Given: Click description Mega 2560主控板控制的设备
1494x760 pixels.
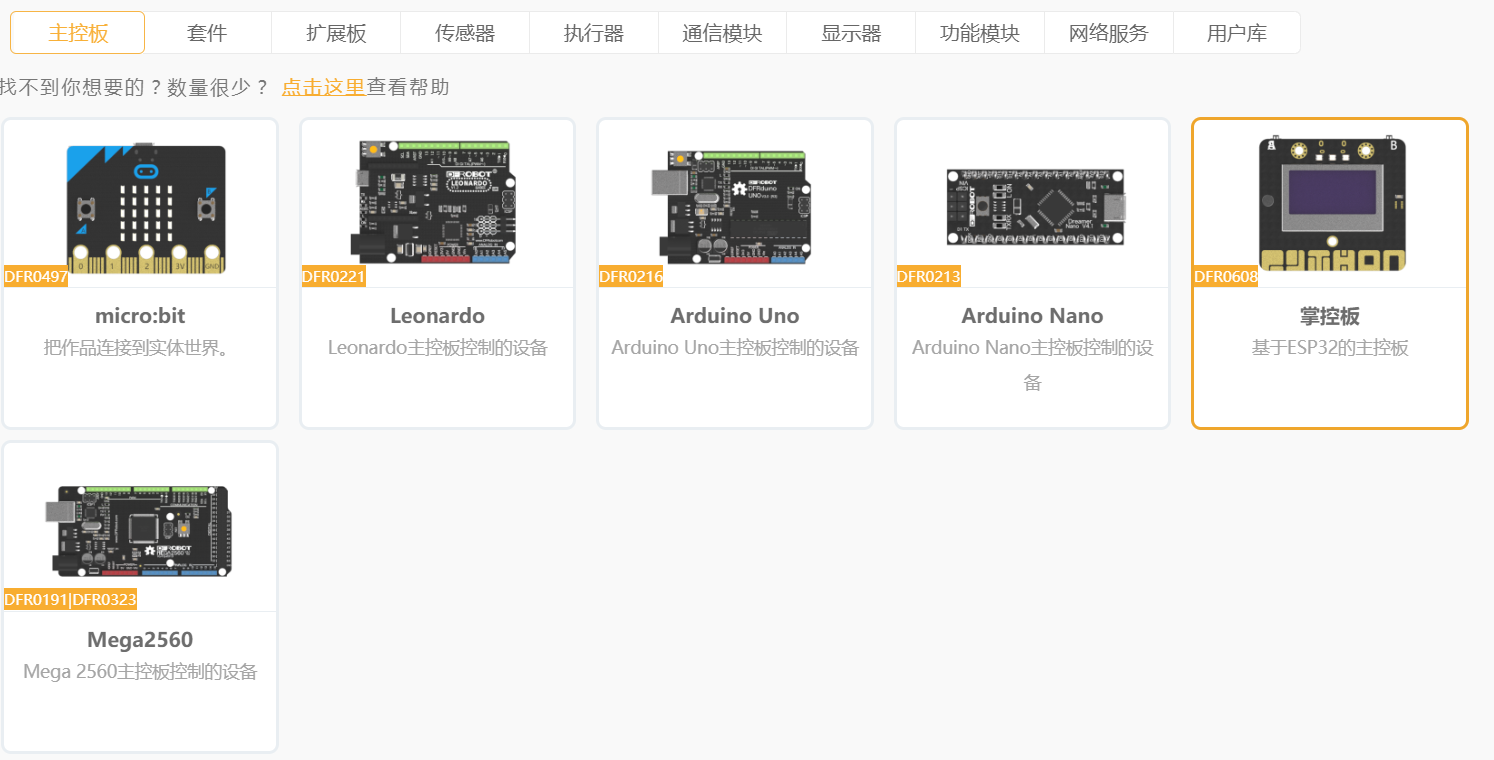Looking at the screenshot, I should 140,672.
